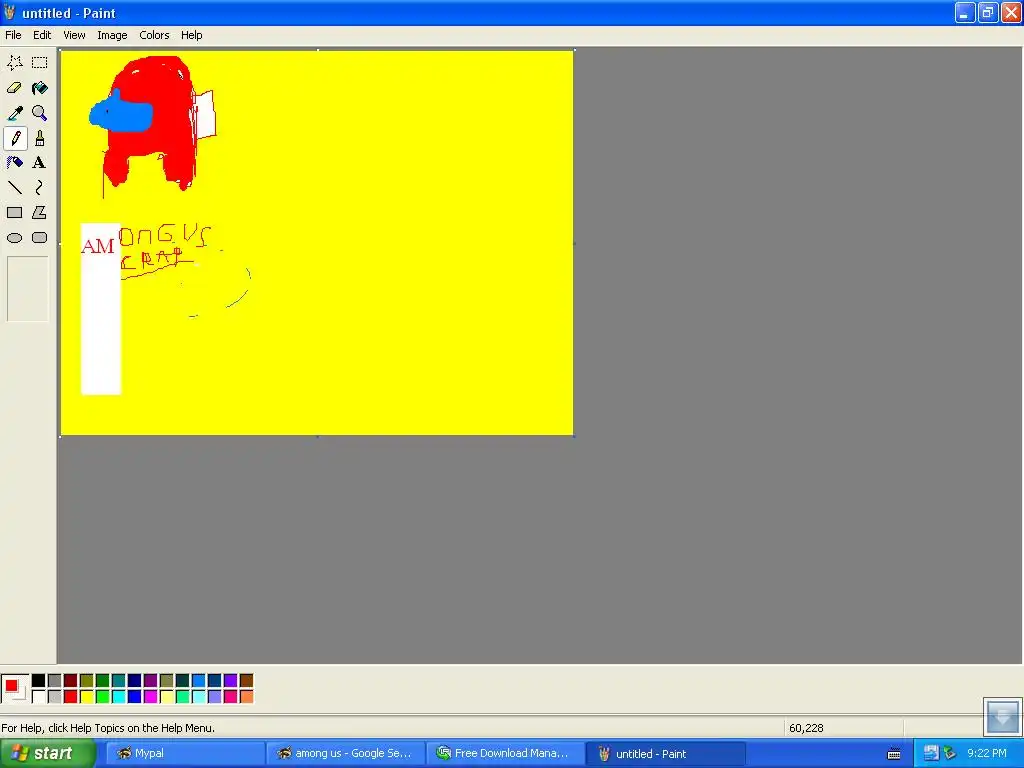Click the second system tray icon
This screenshot has width=1024, height=768.
point(950,754)
